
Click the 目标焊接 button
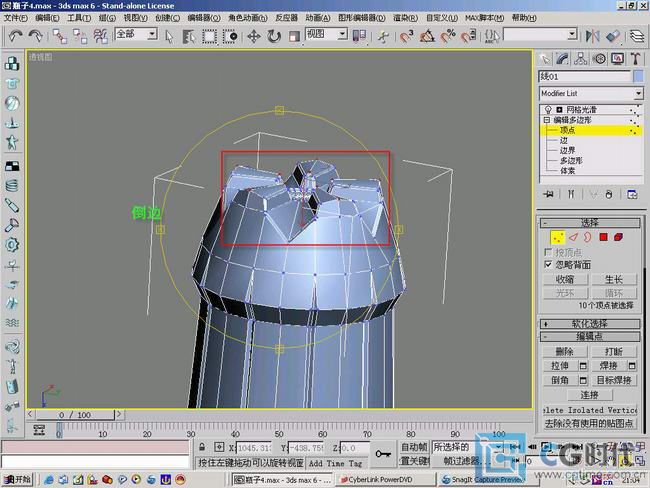[x=614, y=380]
